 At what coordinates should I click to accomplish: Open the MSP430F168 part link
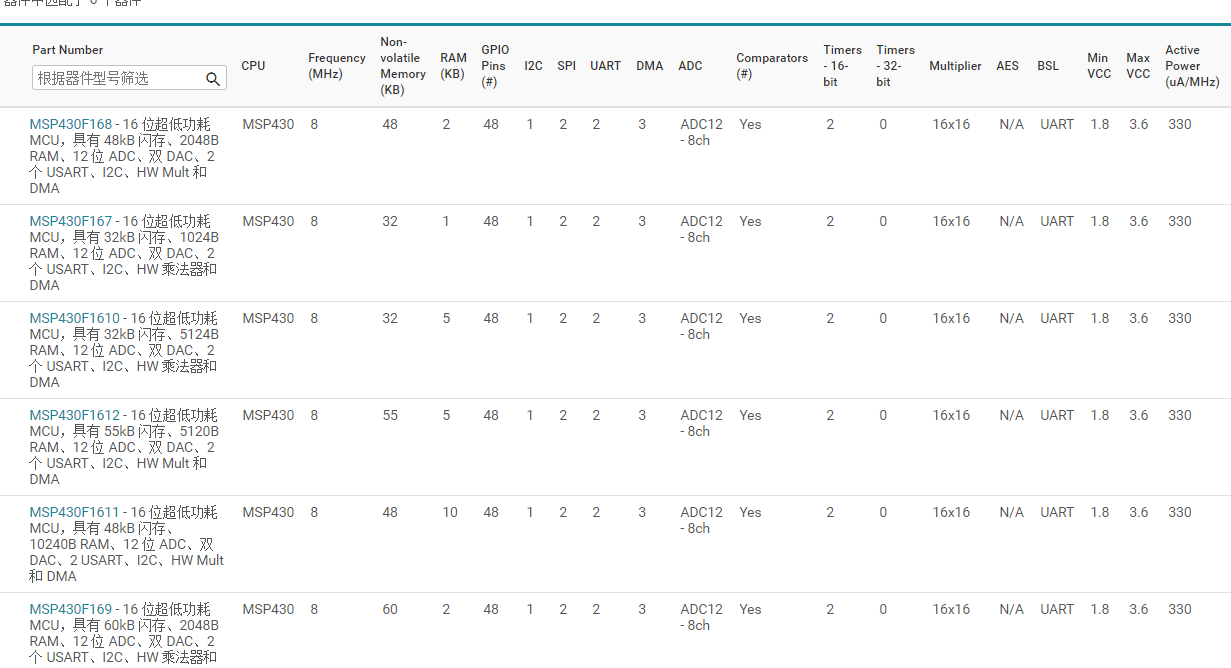pos(71,124)
